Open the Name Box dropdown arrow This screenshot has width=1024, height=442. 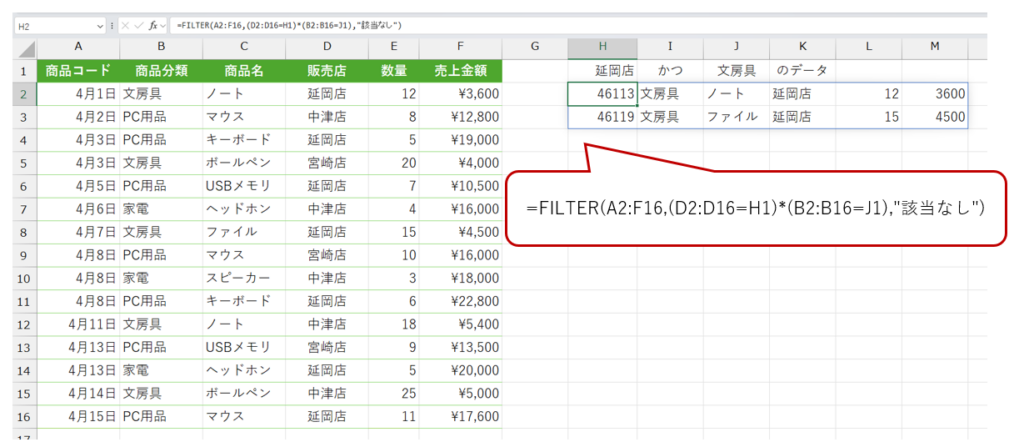pyautogui.click(x=100, y=25)
